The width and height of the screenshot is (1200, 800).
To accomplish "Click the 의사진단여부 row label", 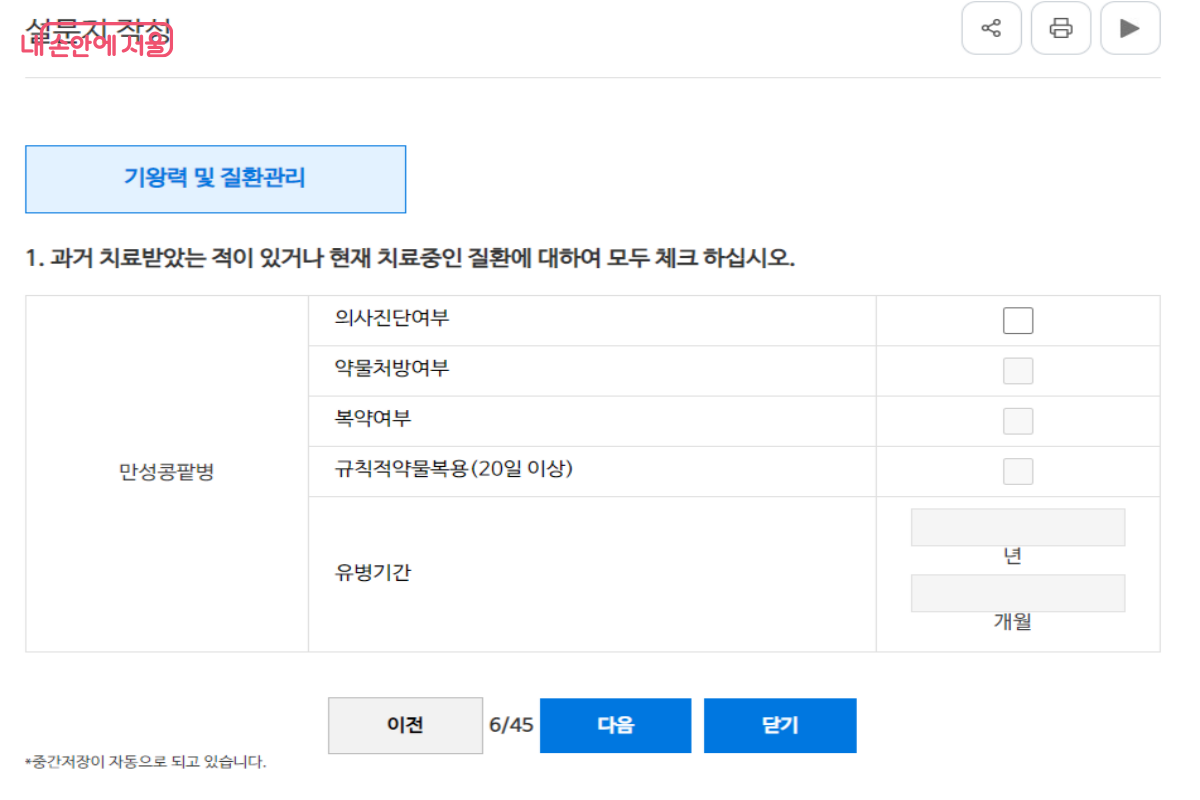I will pyautogui.click(x=392, y=319).
